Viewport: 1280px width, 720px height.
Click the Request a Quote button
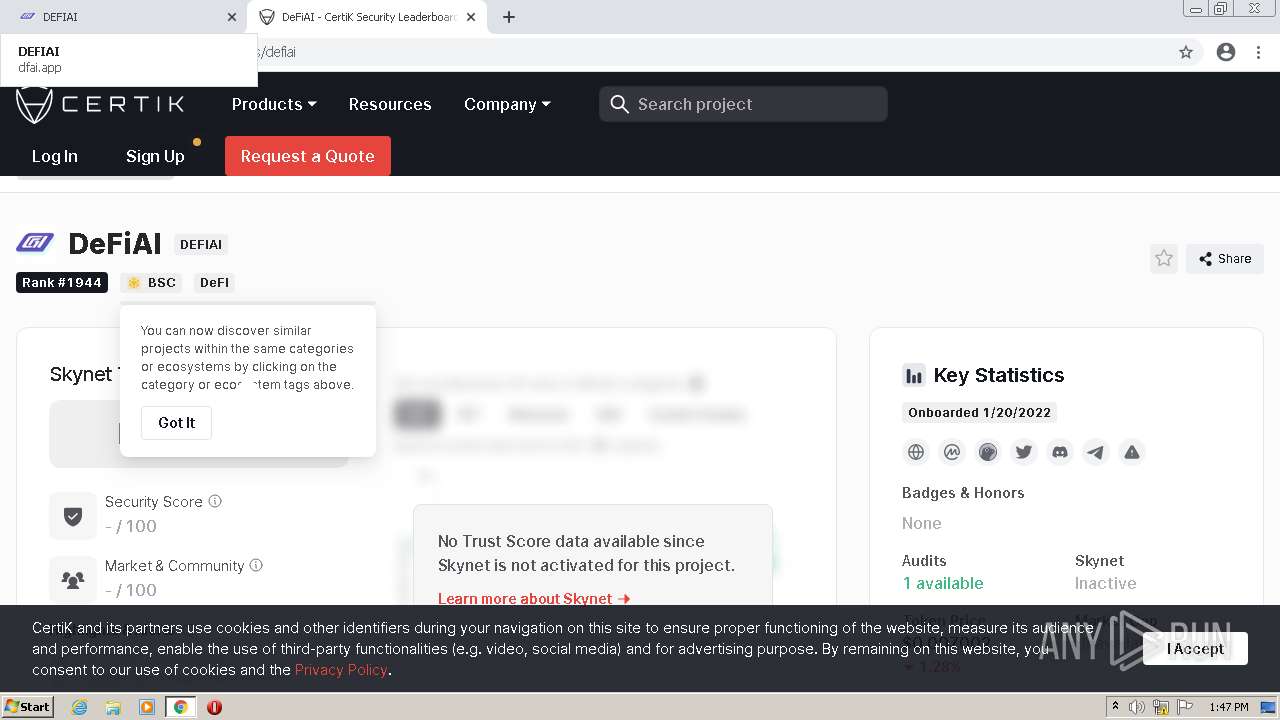pos(308,156)
